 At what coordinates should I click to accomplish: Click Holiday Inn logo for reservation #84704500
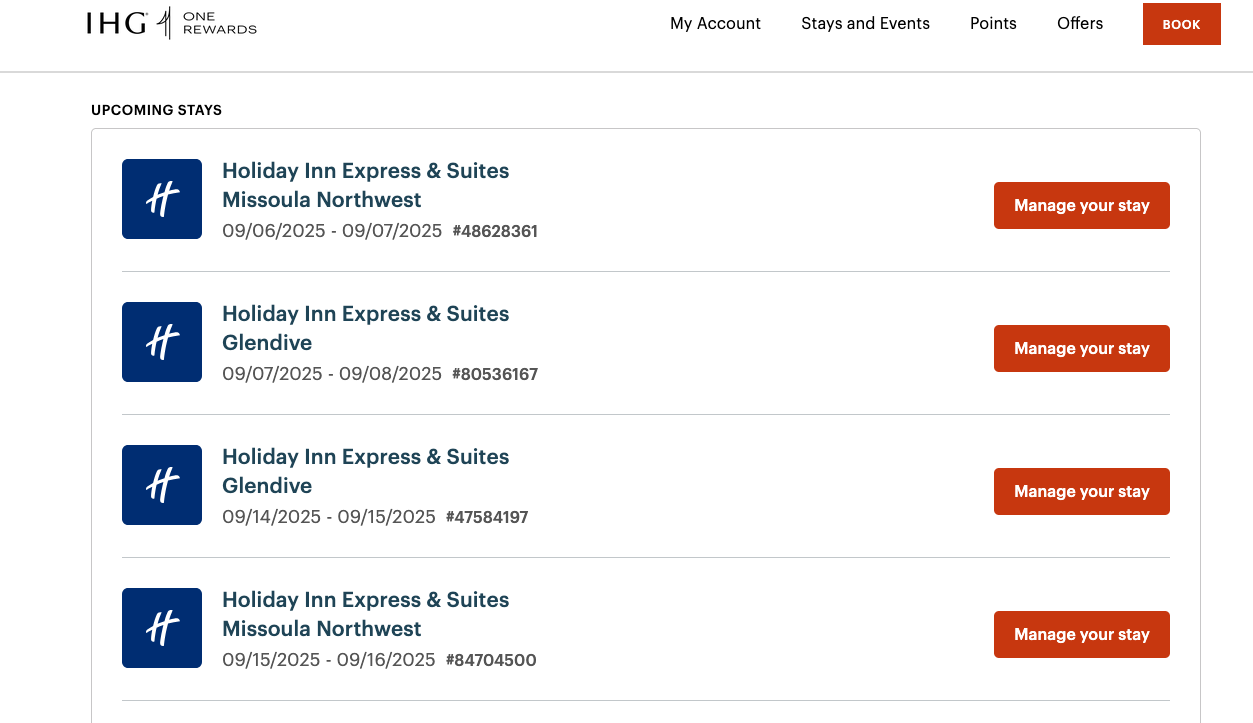(x=162, y=628)
